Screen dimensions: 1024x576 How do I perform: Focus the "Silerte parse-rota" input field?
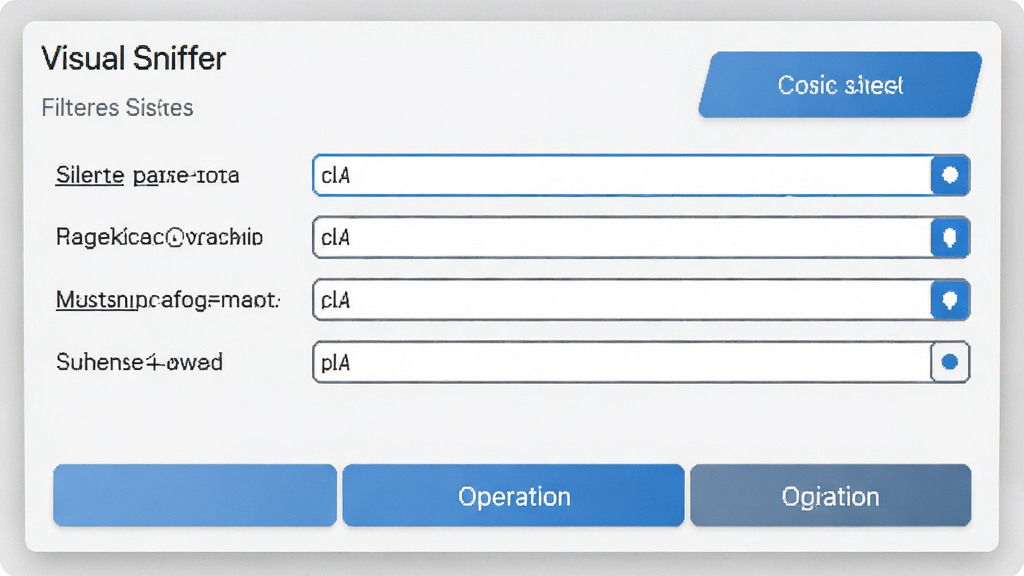click(x=622, y=175)
